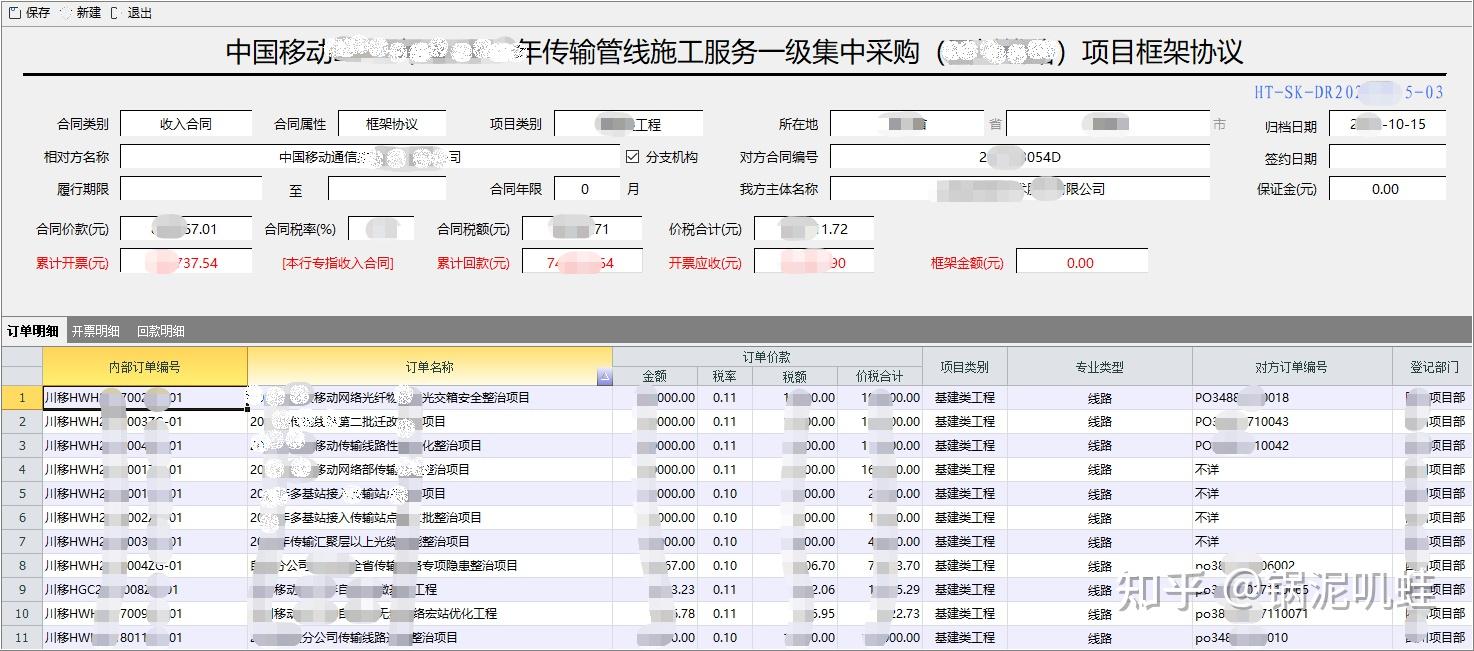Click 线路 cell in row 6
The image size is (1474, 651).
point(1100,518)
